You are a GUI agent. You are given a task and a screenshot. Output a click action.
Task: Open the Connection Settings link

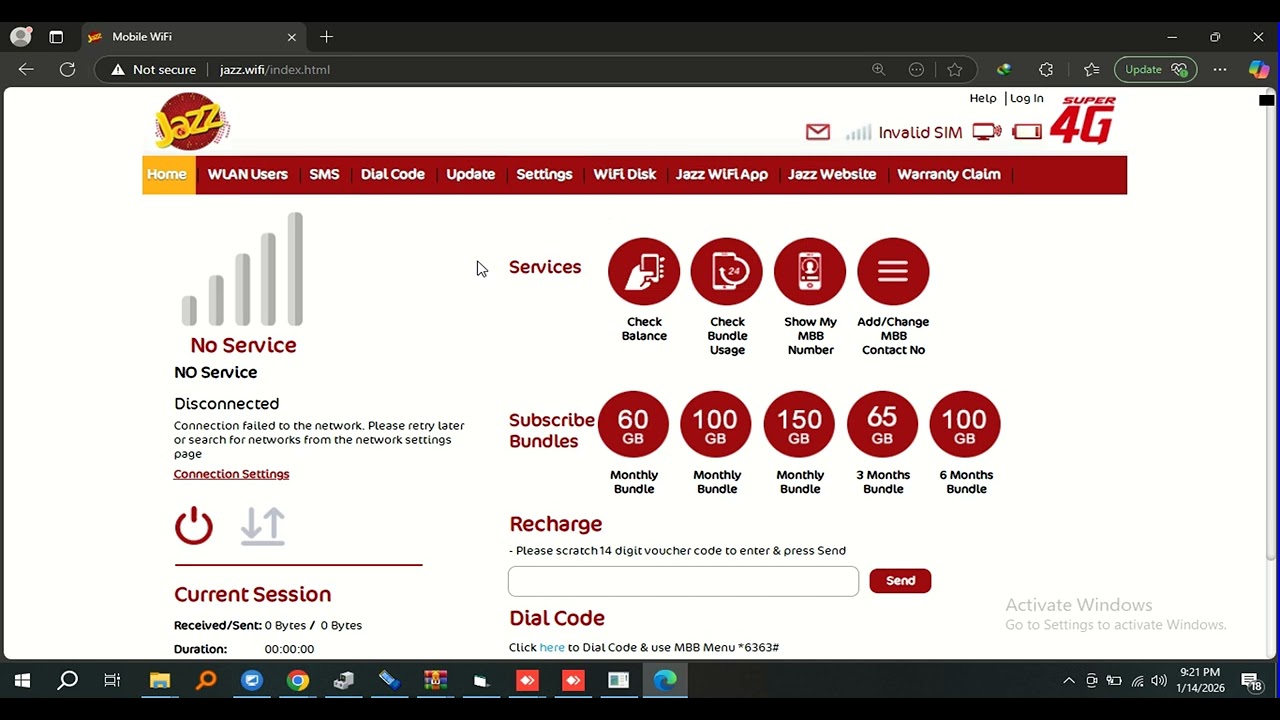coord(231,474)
